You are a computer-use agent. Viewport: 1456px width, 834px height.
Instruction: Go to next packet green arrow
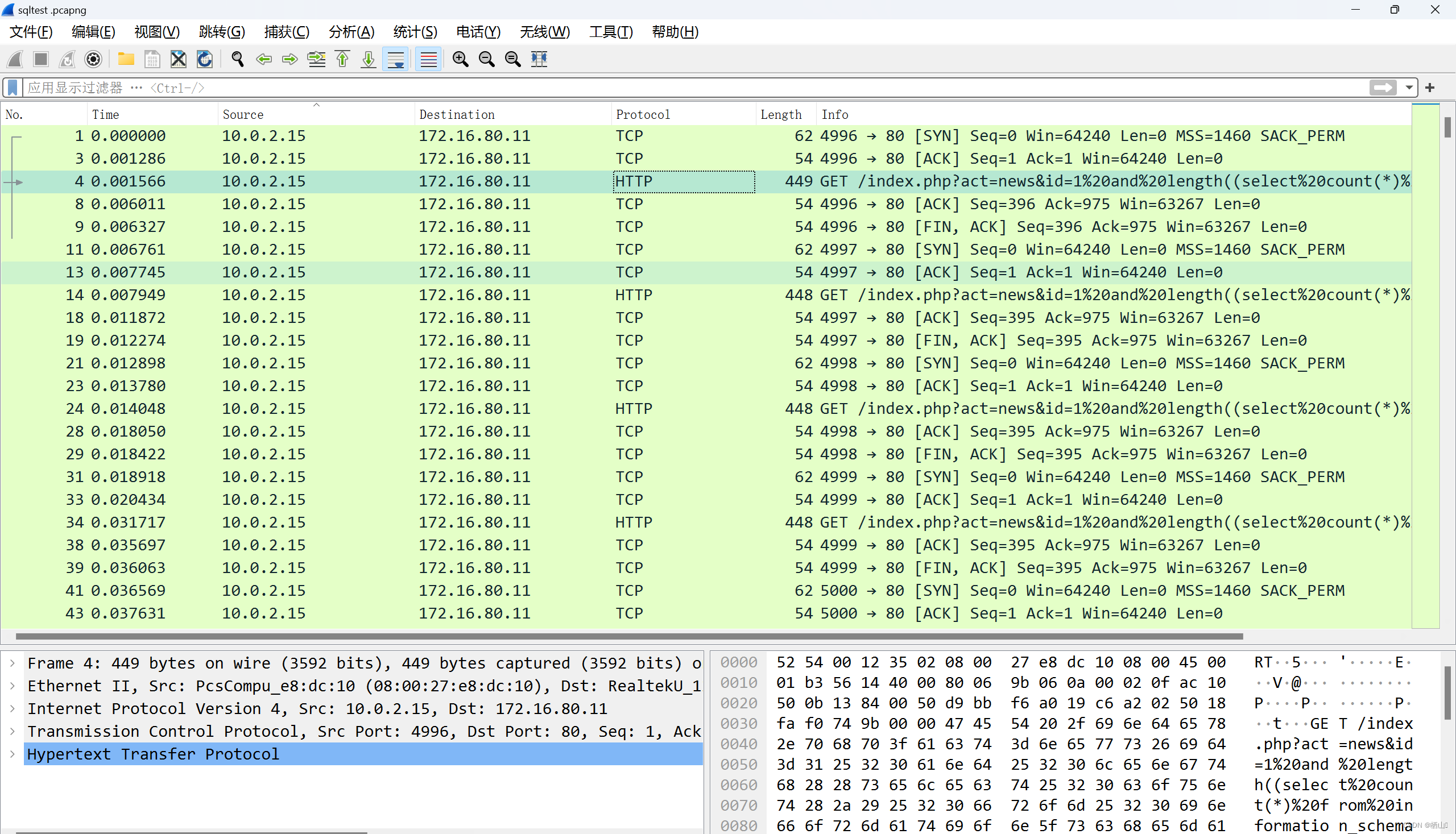290,59
